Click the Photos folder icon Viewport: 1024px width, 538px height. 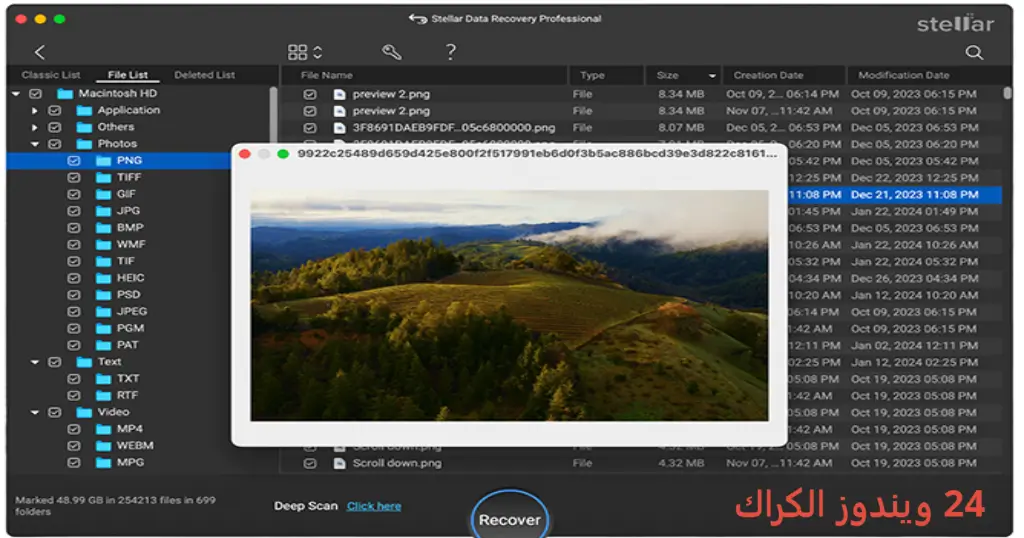[x=84, y=144]
